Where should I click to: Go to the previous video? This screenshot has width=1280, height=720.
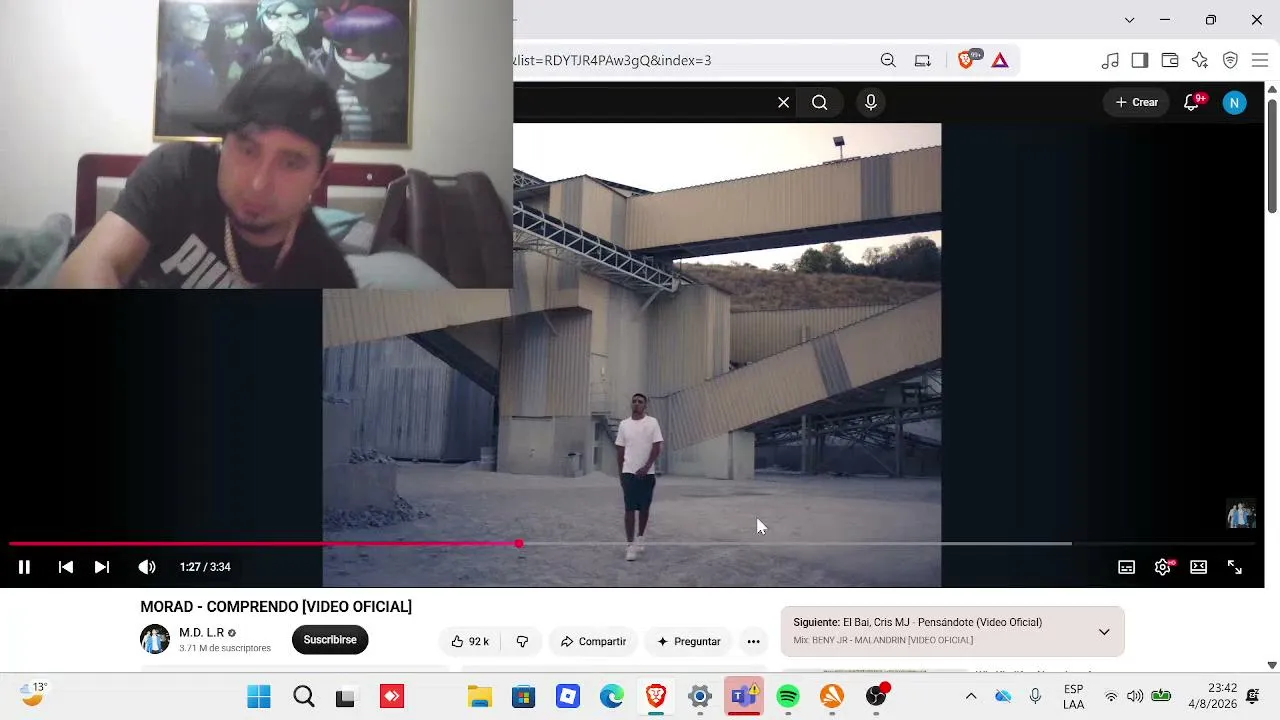(66, 567)
